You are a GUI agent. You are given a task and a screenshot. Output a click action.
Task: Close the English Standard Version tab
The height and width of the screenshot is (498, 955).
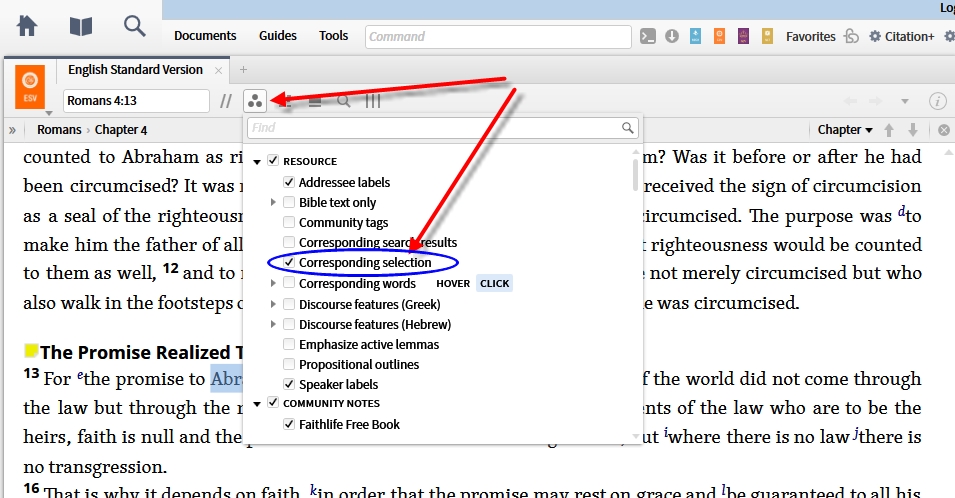[219, 71]
